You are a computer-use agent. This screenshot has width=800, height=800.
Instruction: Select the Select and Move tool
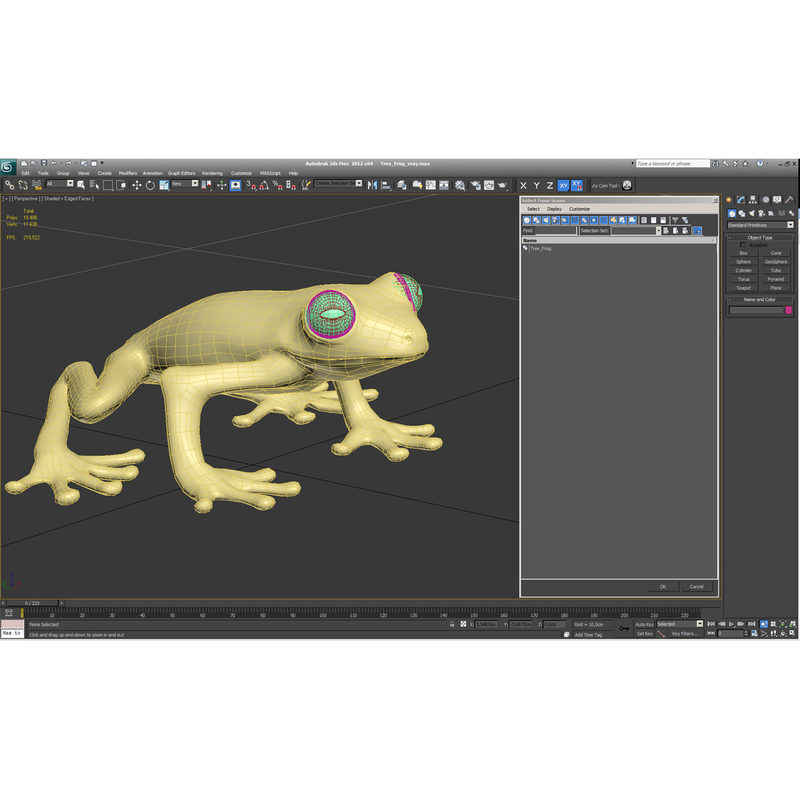pyautogui.click(x=136, y=186)
